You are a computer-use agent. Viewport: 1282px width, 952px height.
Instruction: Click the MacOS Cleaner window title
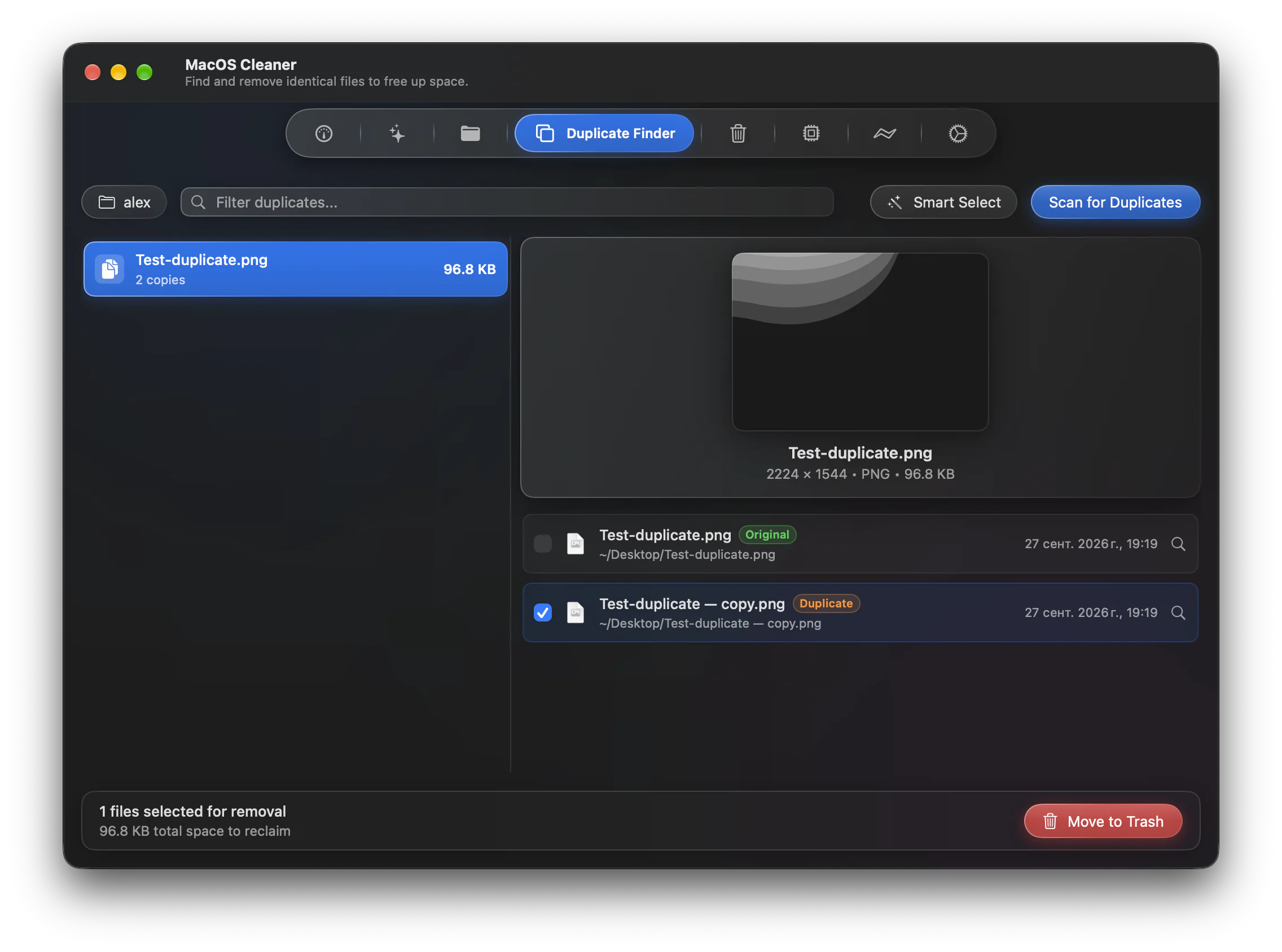point(240,64)
